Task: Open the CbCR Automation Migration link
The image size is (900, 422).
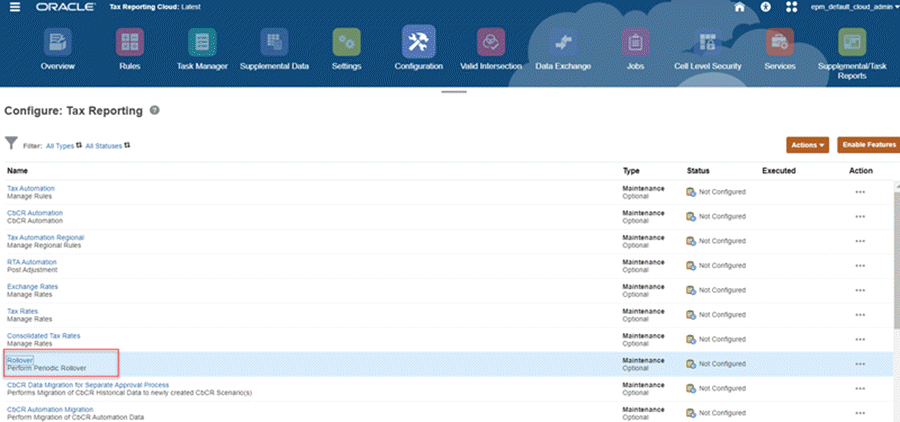Action: (x=50, y=409)
